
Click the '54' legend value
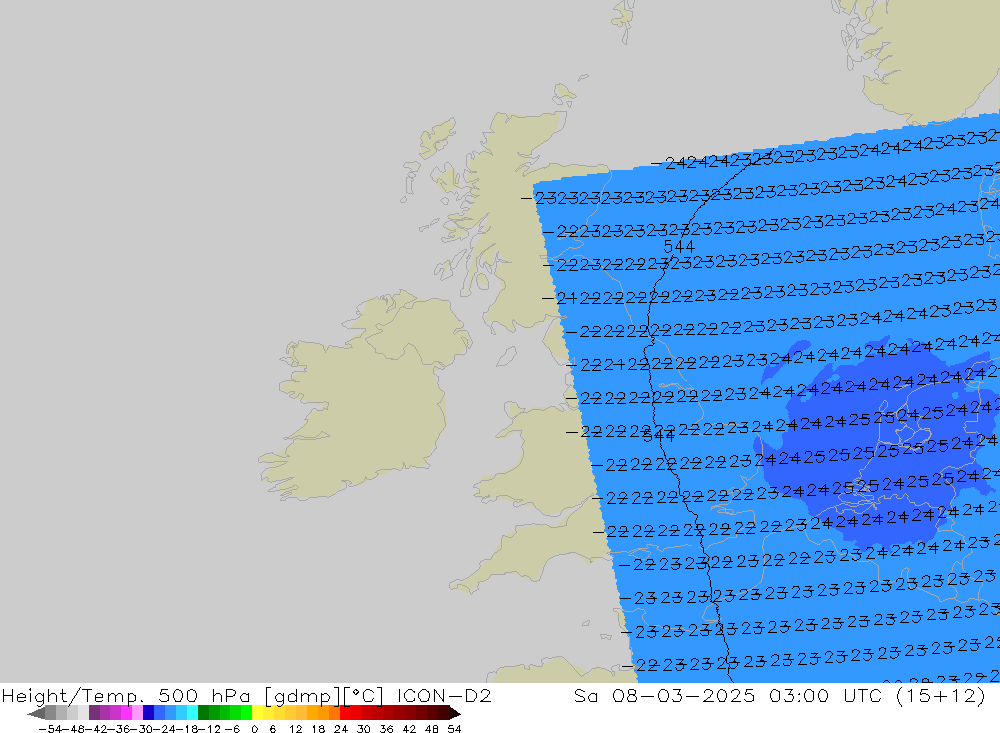pyautogui.click(x=454, y=729)
